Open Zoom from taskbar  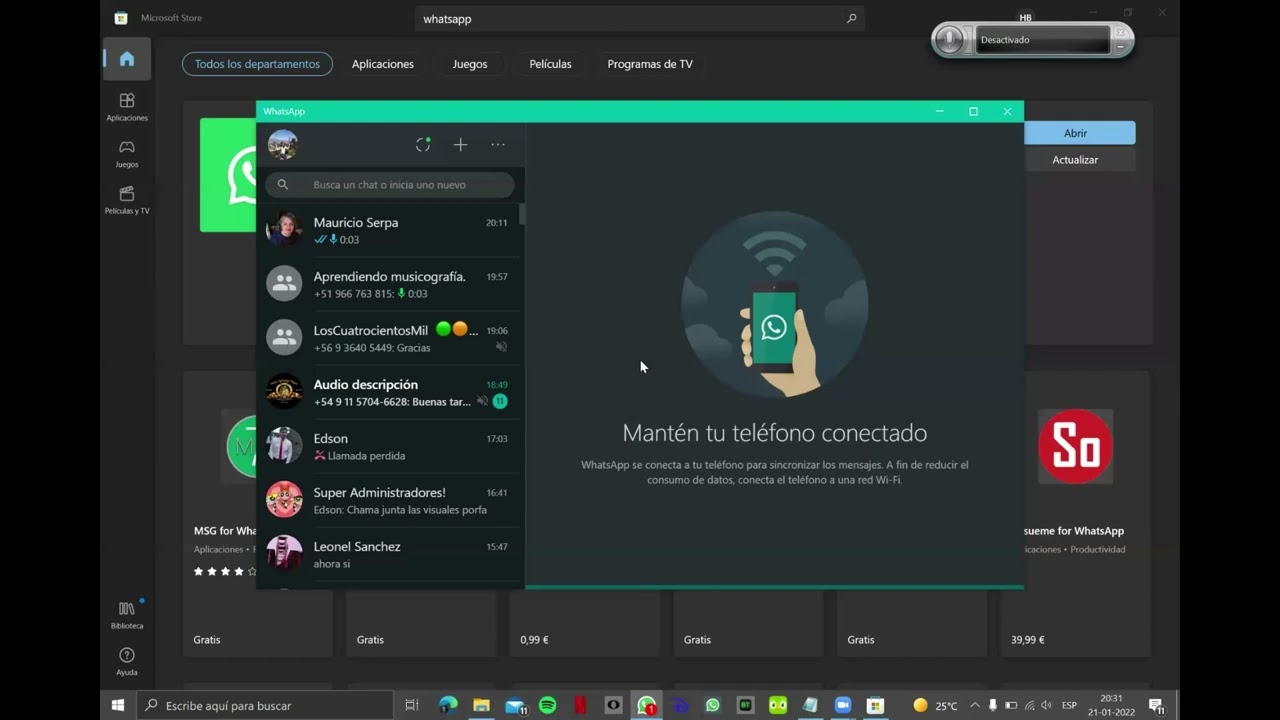[843, 705]
